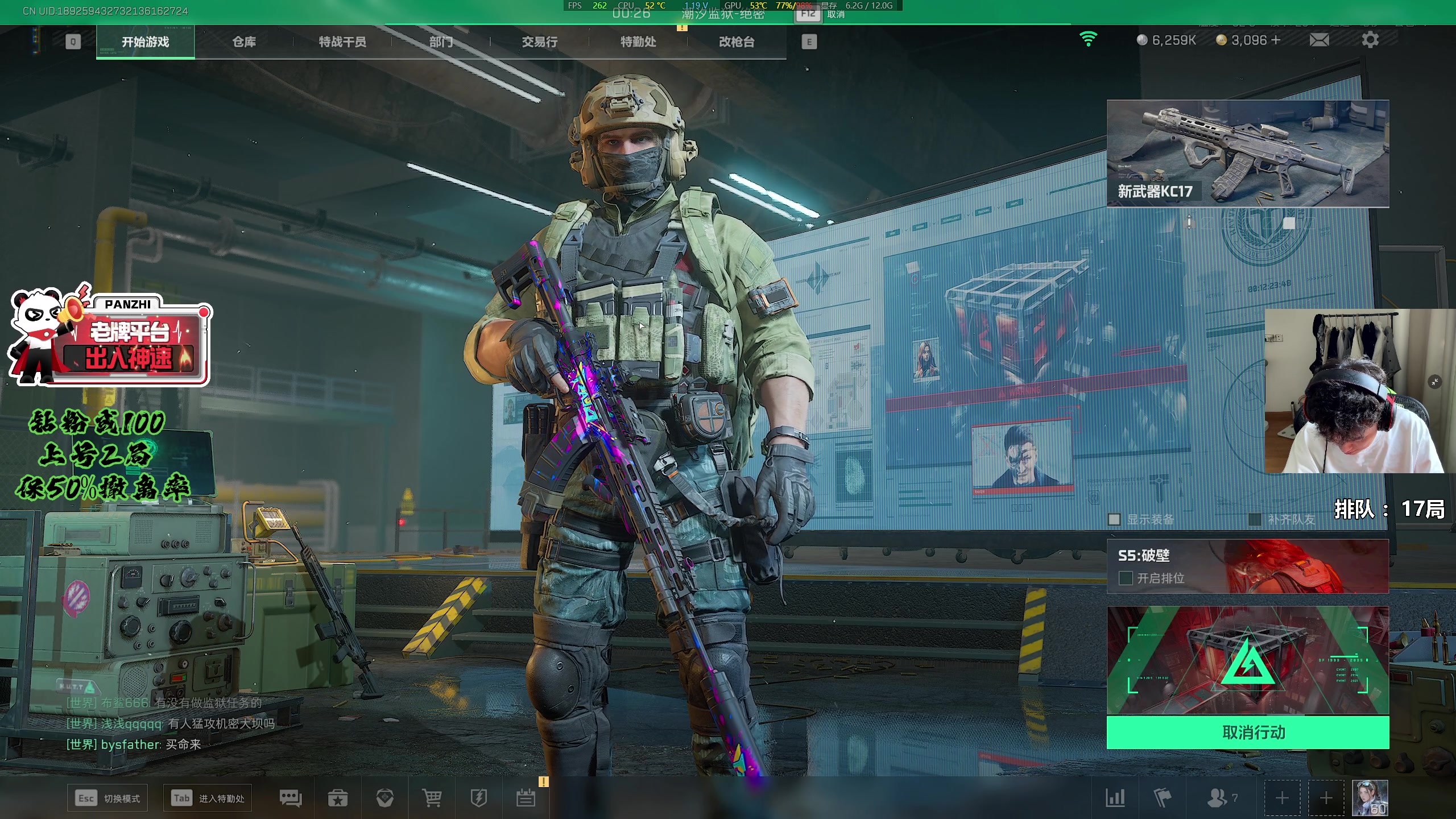The image size is (1456, 819).
Task: Click world chat message from 浅浅qqqqq
Action: (x=171, y=723)
